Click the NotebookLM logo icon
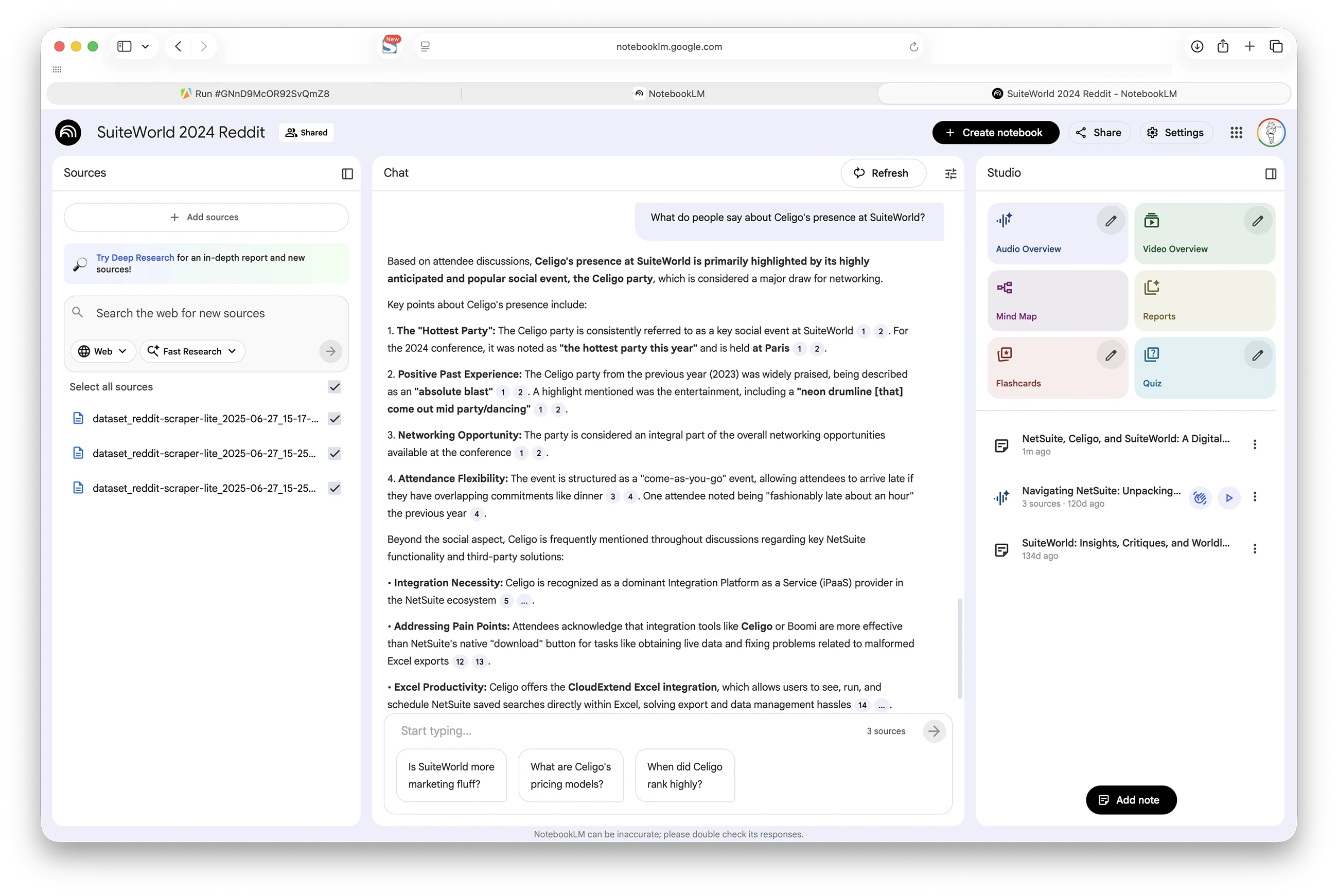Image resolution: width=1338 pixels, height=896 pixels. click(x=68, y=133)
